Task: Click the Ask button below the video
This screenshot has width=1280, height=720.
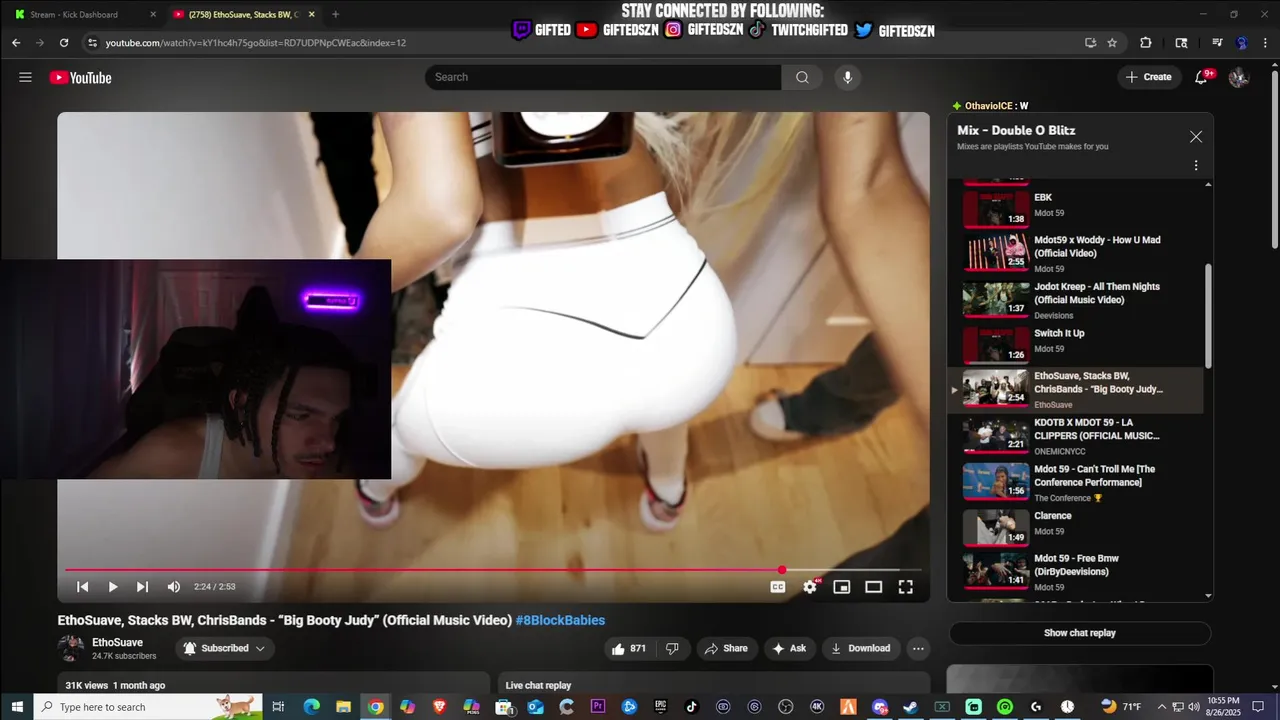Action: pos(790,648)
